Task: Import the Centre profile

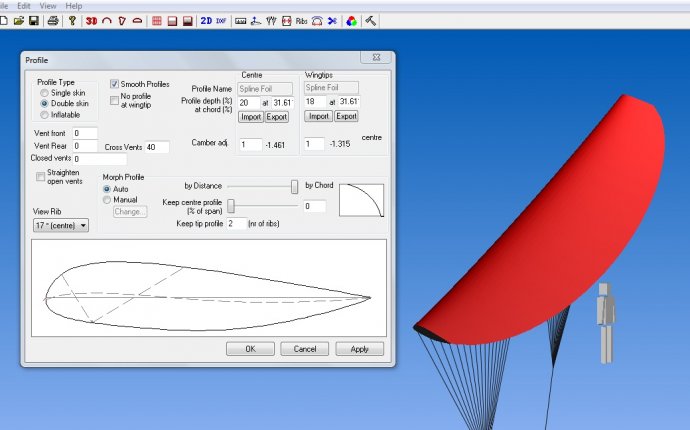Action: pyautogui.click(x=251, y=117)
